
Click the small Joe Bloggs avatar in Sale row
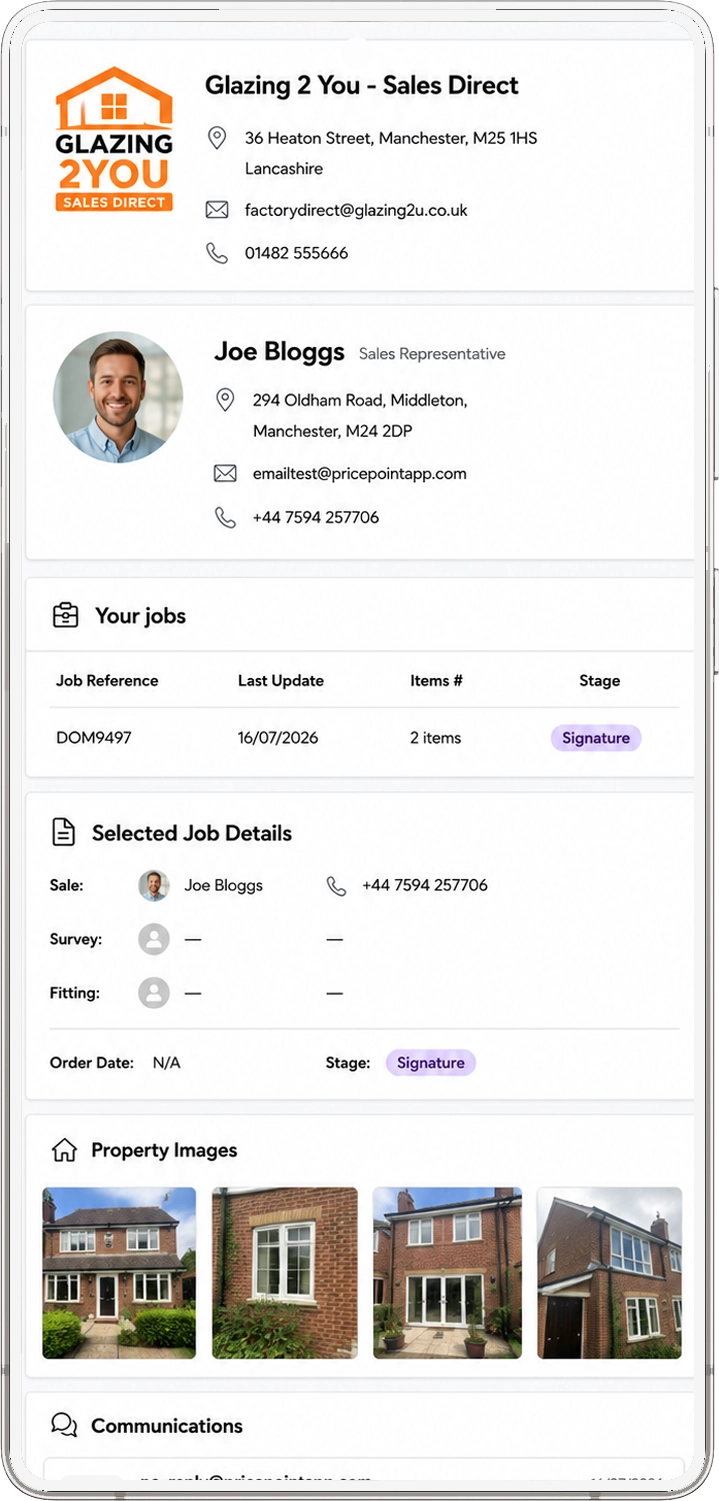coord(154,885)
